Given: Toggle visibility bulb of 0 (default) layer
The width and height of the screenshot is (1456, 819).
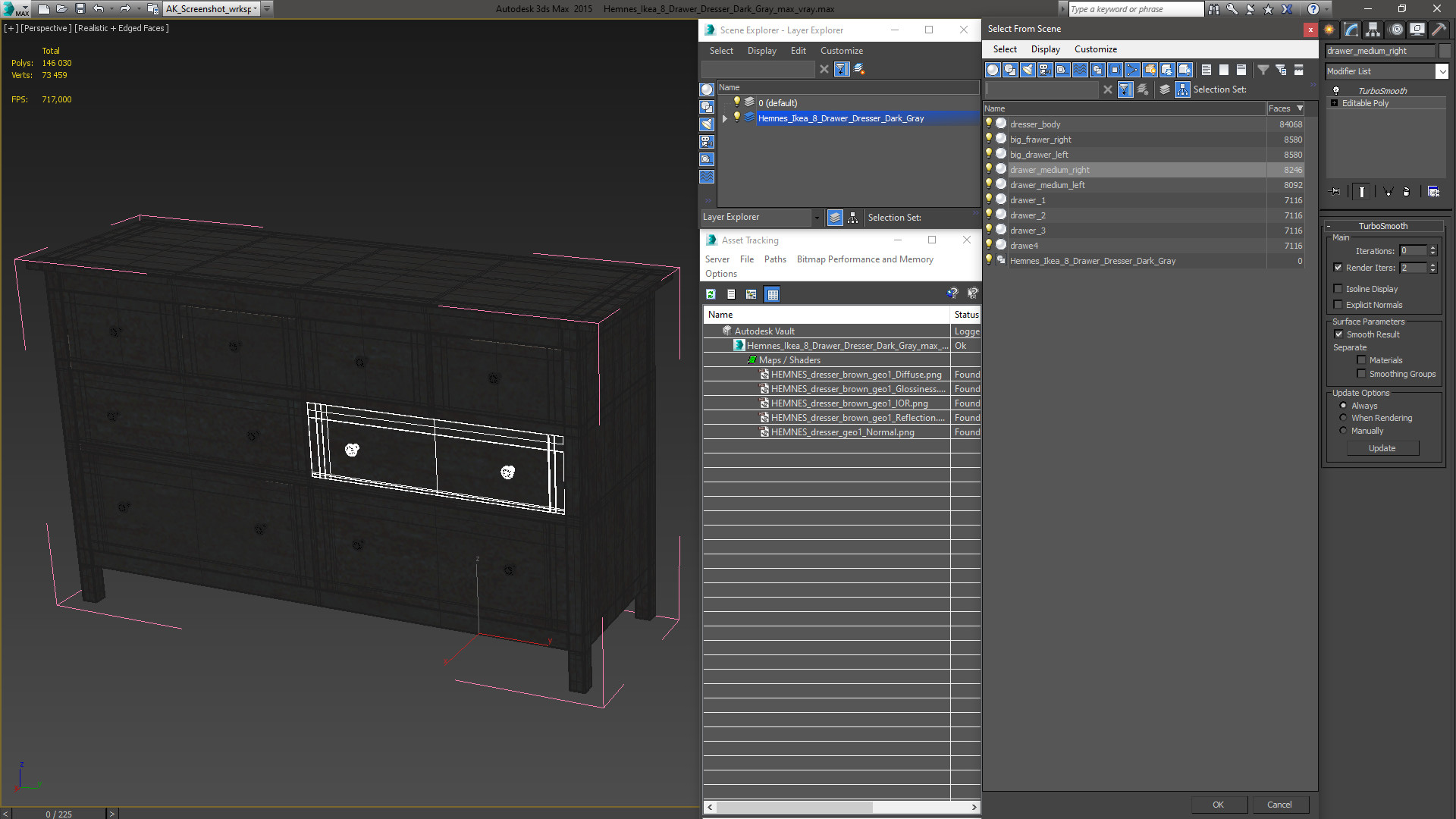Looking at the screenshot, I should point(736,102).
